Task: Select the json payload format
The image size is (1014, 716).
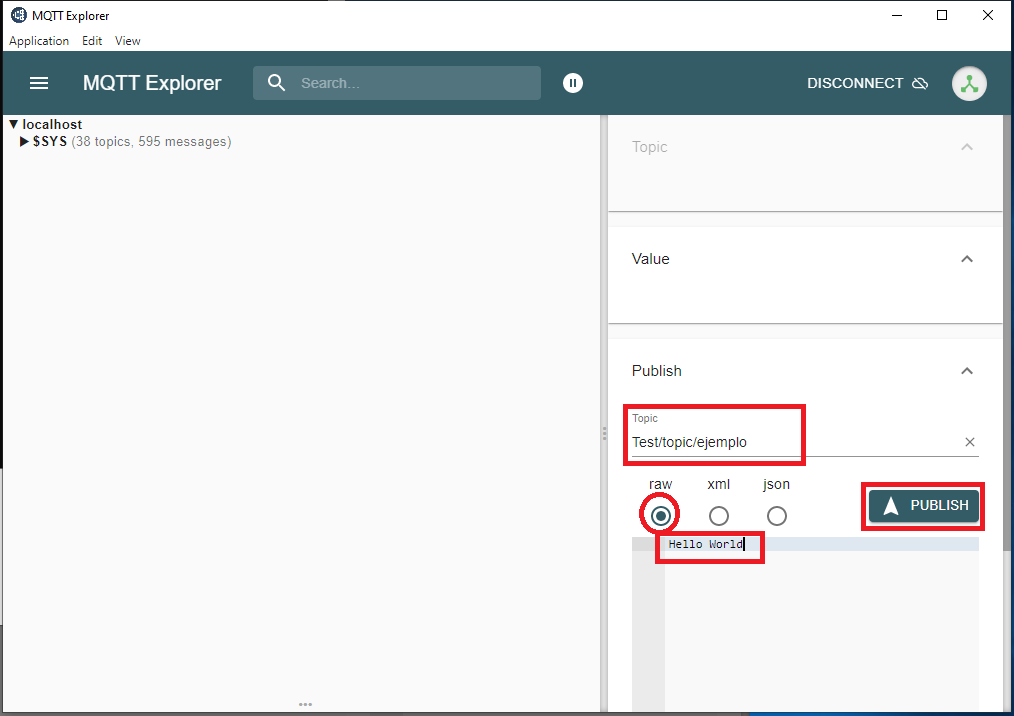Action: point(777,515)
